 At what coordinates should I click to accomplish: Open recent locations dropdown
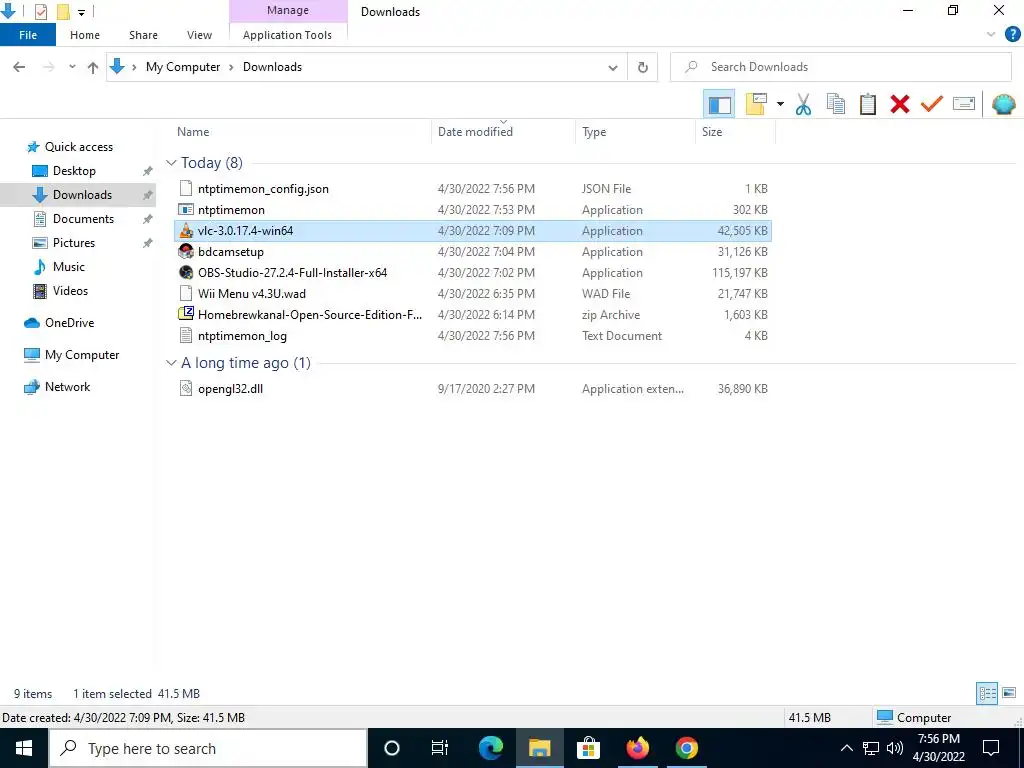click(x=72, y=67)
